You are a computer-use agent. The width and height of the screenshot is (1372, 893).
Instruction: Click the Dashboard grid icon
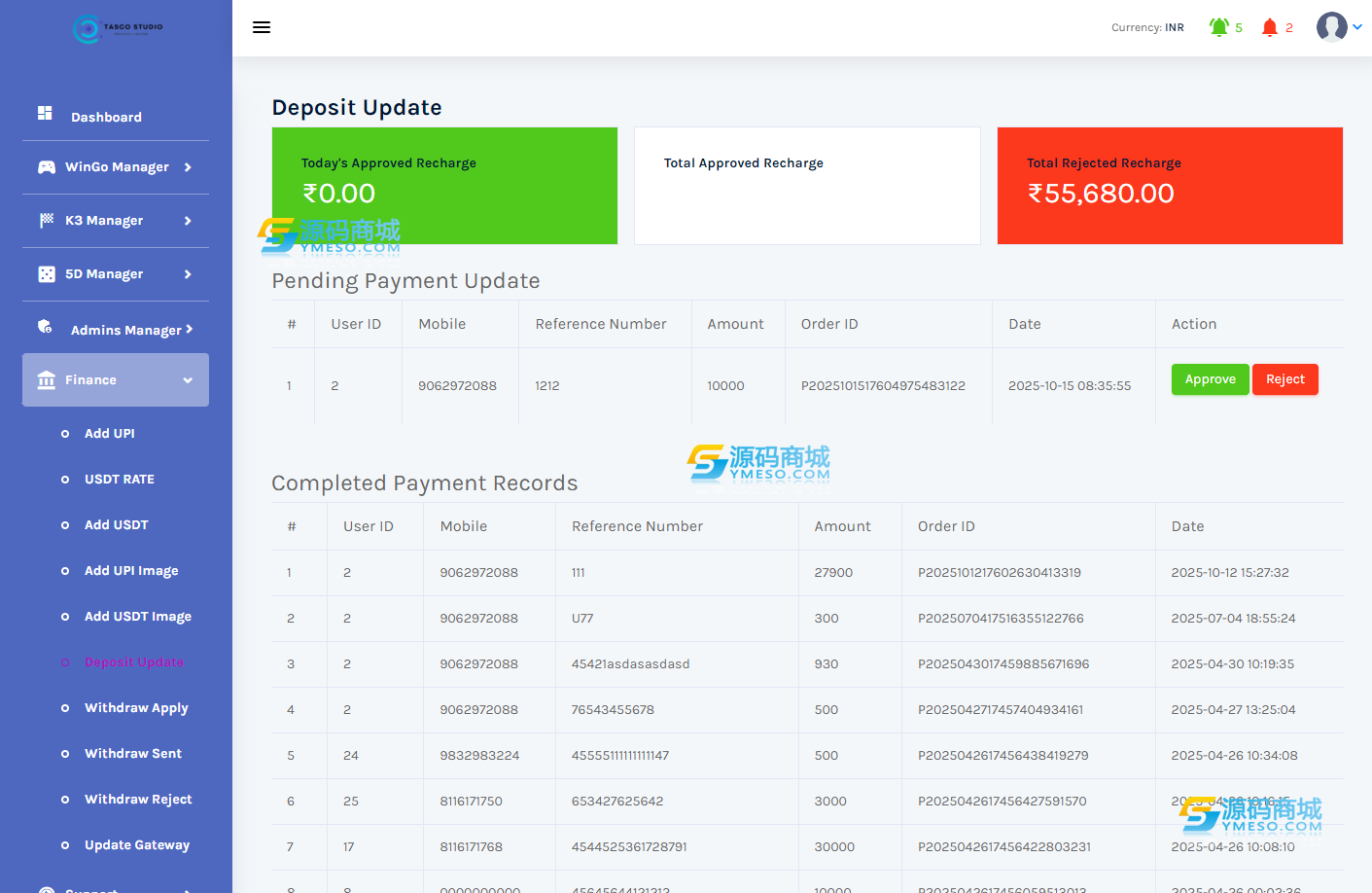point(45,114)
